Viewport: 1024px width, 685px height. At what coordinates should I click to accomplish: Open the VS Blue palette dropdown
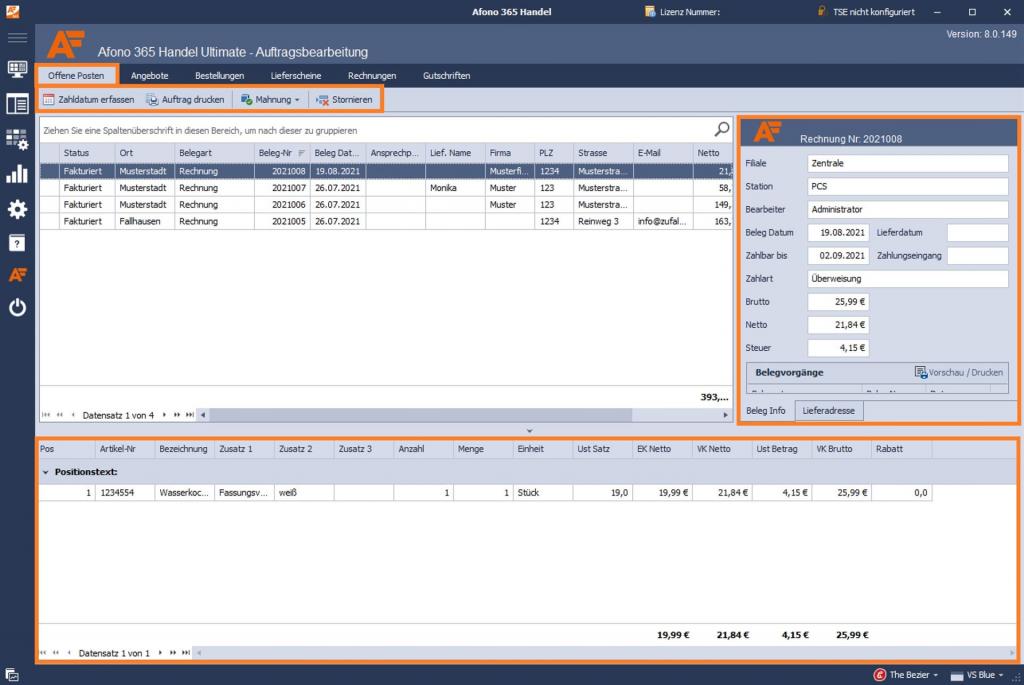[x=978, y=675]
